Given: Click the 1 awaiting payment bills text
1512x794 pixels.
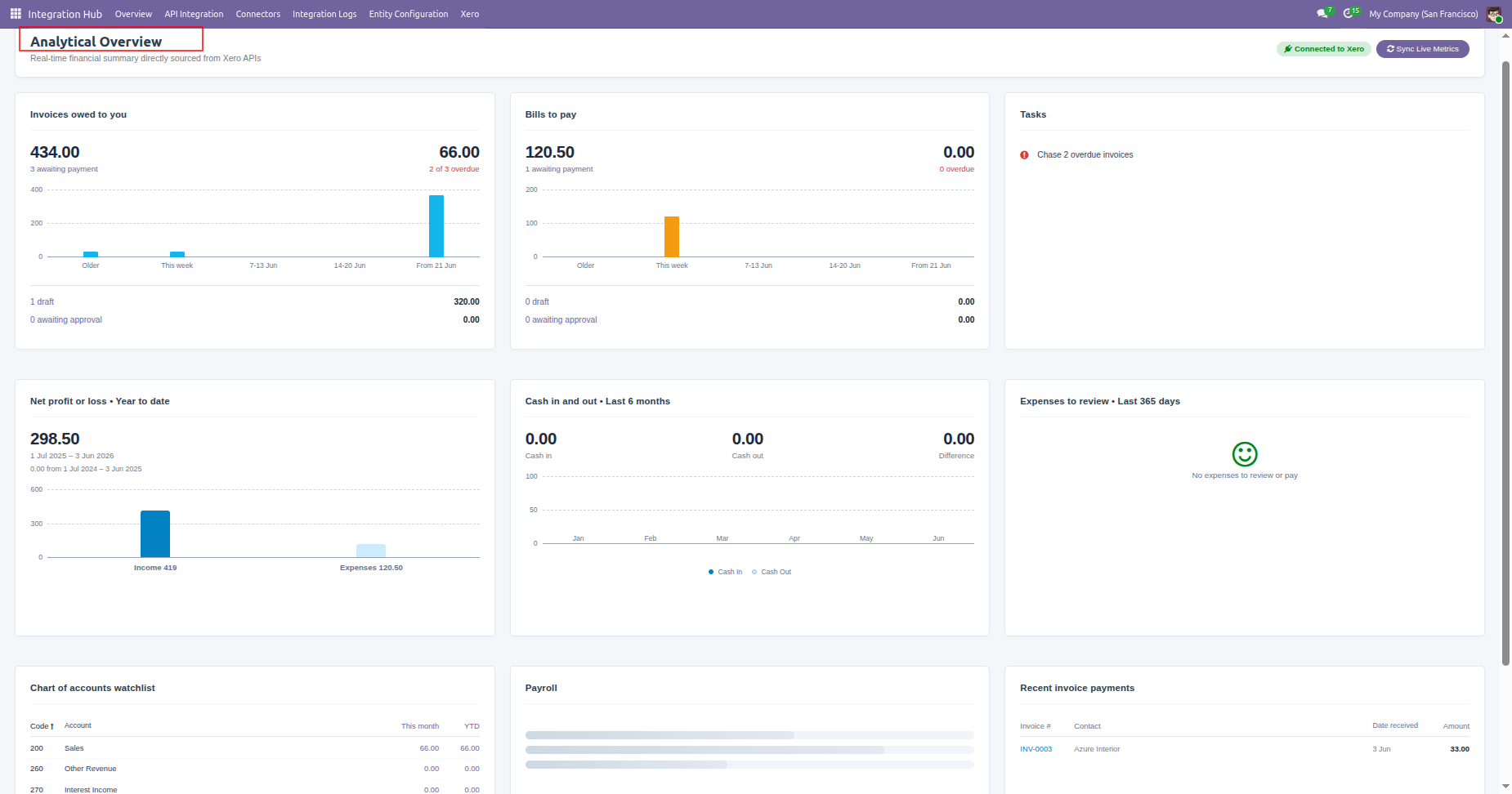Looking at the screenshot, I should [559, 169].
